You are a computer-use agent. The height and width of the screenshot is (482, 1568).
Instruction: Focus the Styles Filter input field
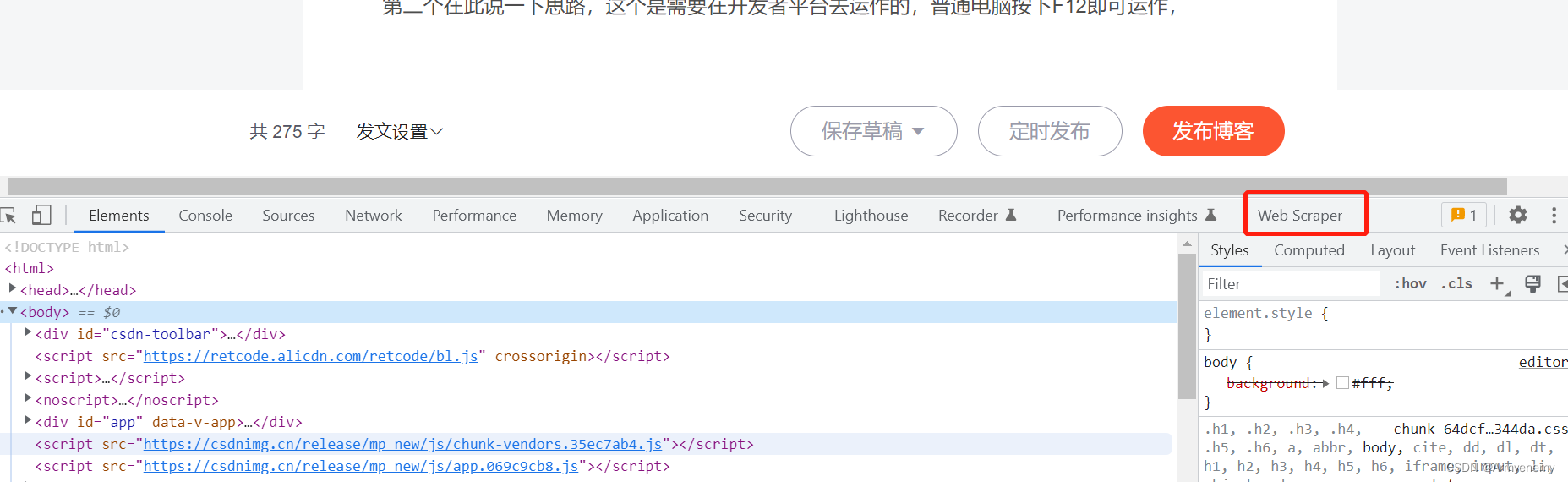1292,284
